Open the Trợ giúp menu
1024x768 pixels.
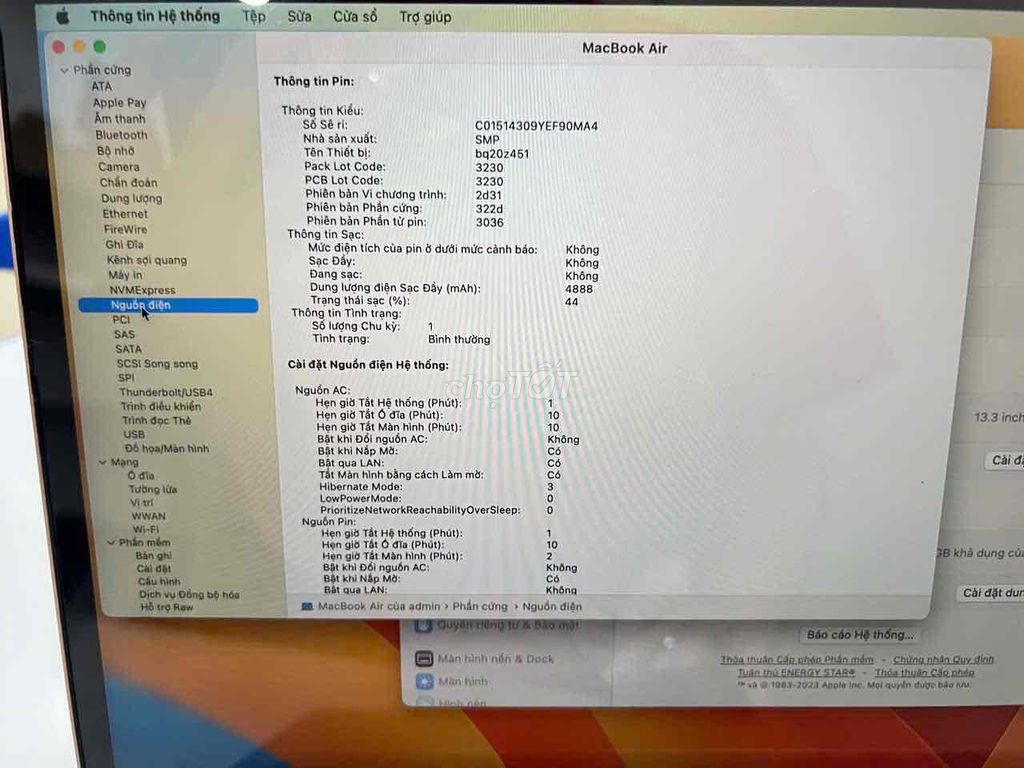click(425, 17)
